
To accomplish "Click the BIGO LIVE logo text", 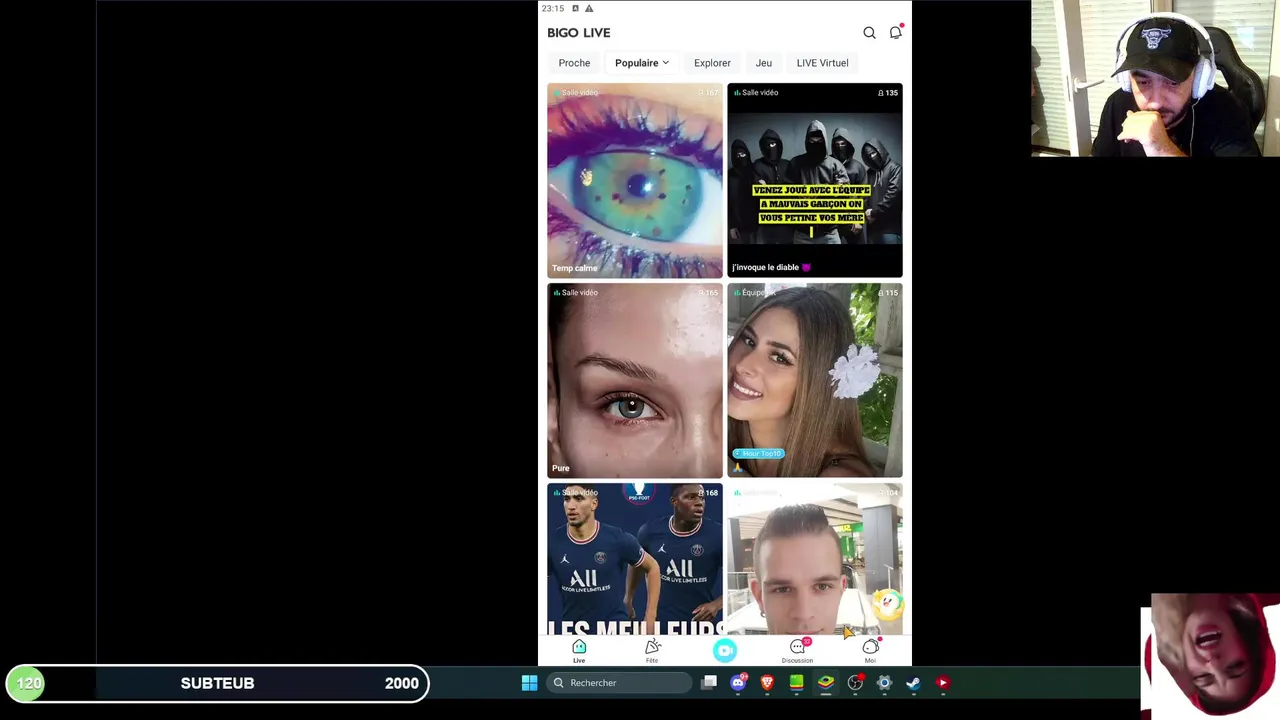I will [578, 33].
